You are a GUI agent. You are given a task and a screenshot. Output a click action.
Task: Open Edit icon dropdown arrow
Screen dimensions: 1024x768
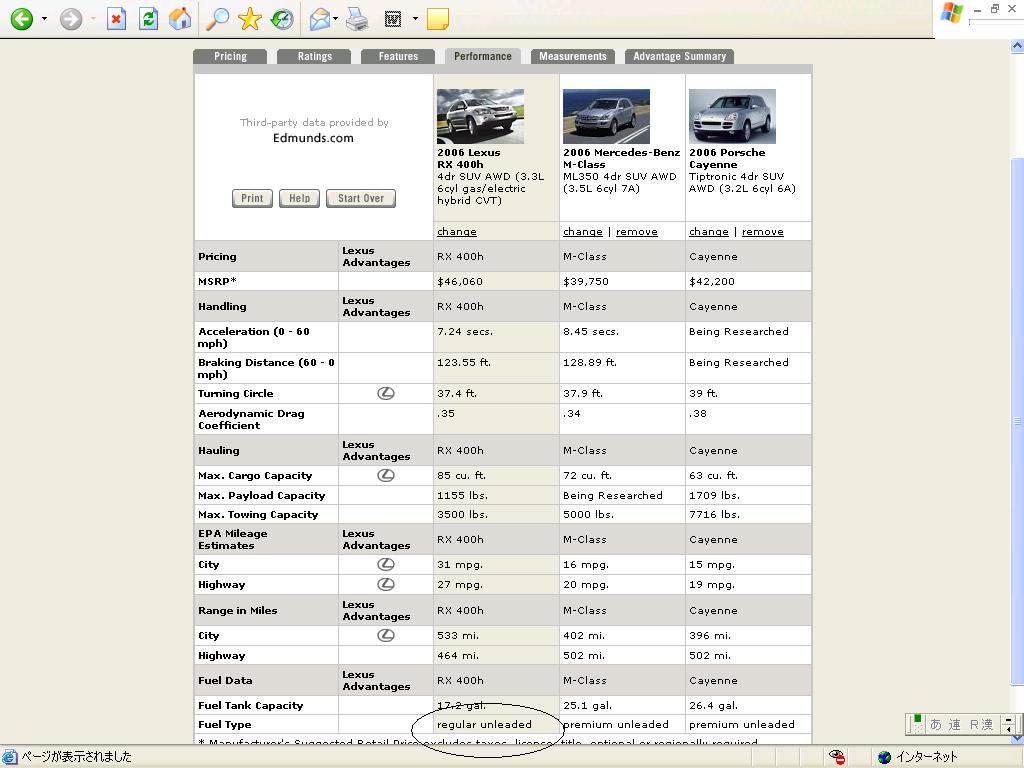click(x=415, y=19)
